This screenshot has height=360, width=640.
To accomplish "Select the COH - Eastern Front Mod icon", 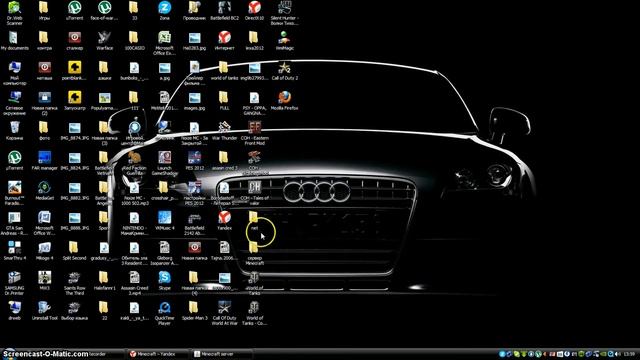I will pyautogui.click(x=254, y=133).
